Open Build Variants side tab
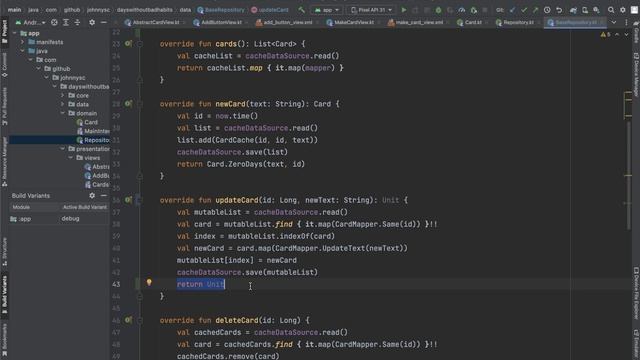Image resolution: width=640 pixels, height=360 pixels. [x=4, y=295]
